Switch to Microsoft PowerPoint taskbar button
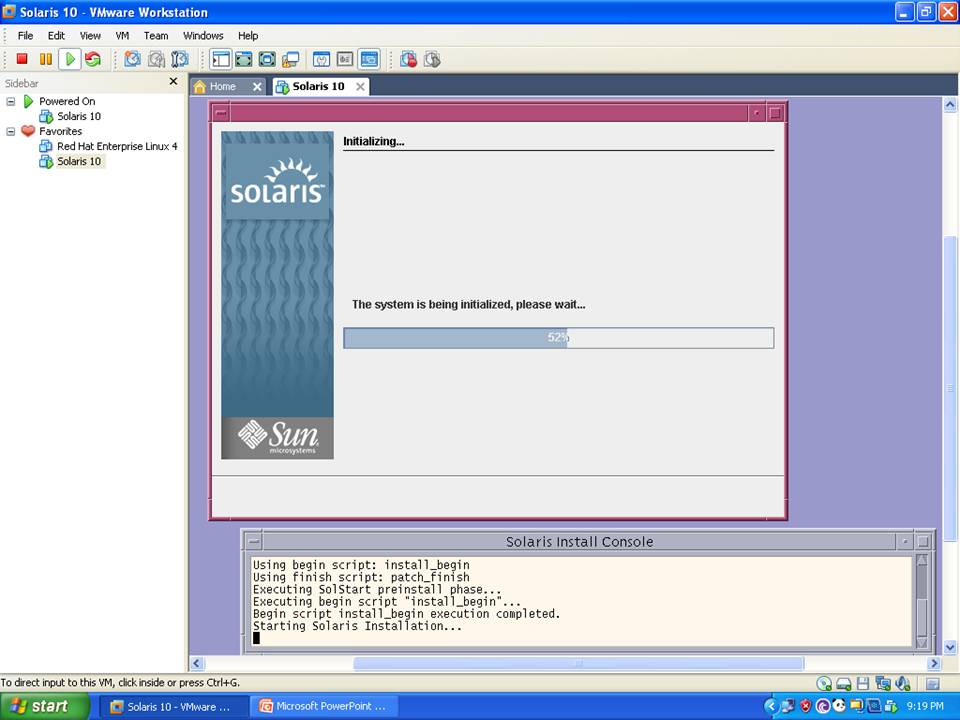 coord(323,707)
